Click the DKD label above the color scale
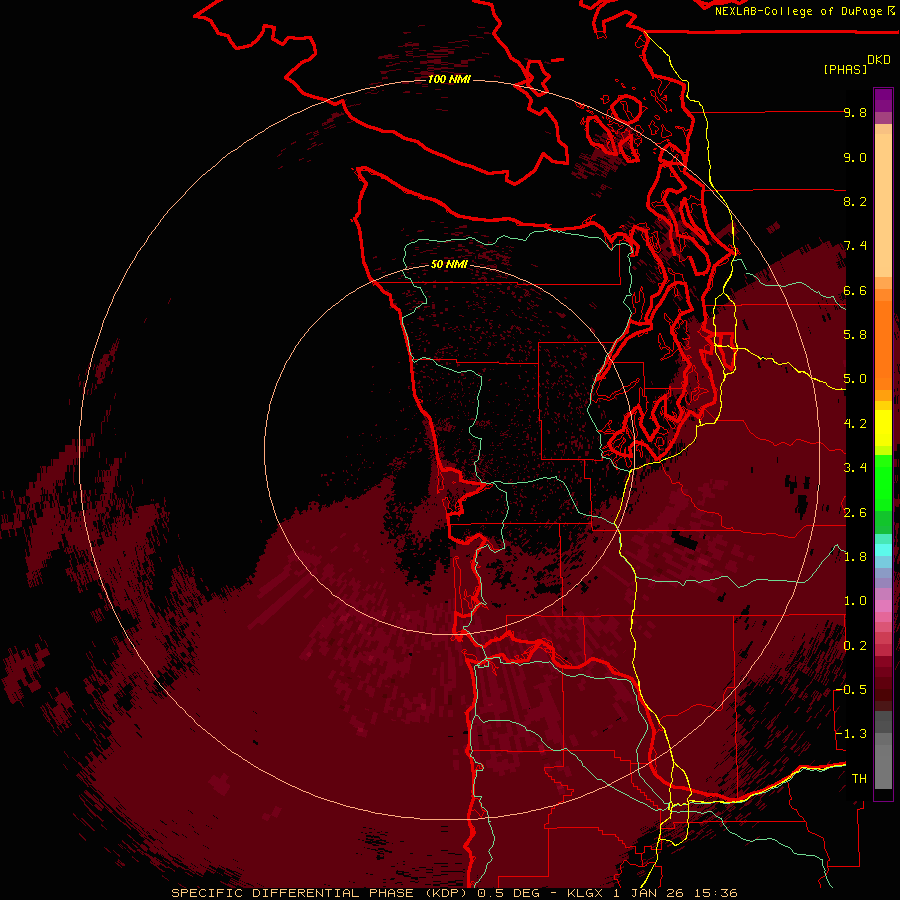Screen dimensions: 900x900 879,60
